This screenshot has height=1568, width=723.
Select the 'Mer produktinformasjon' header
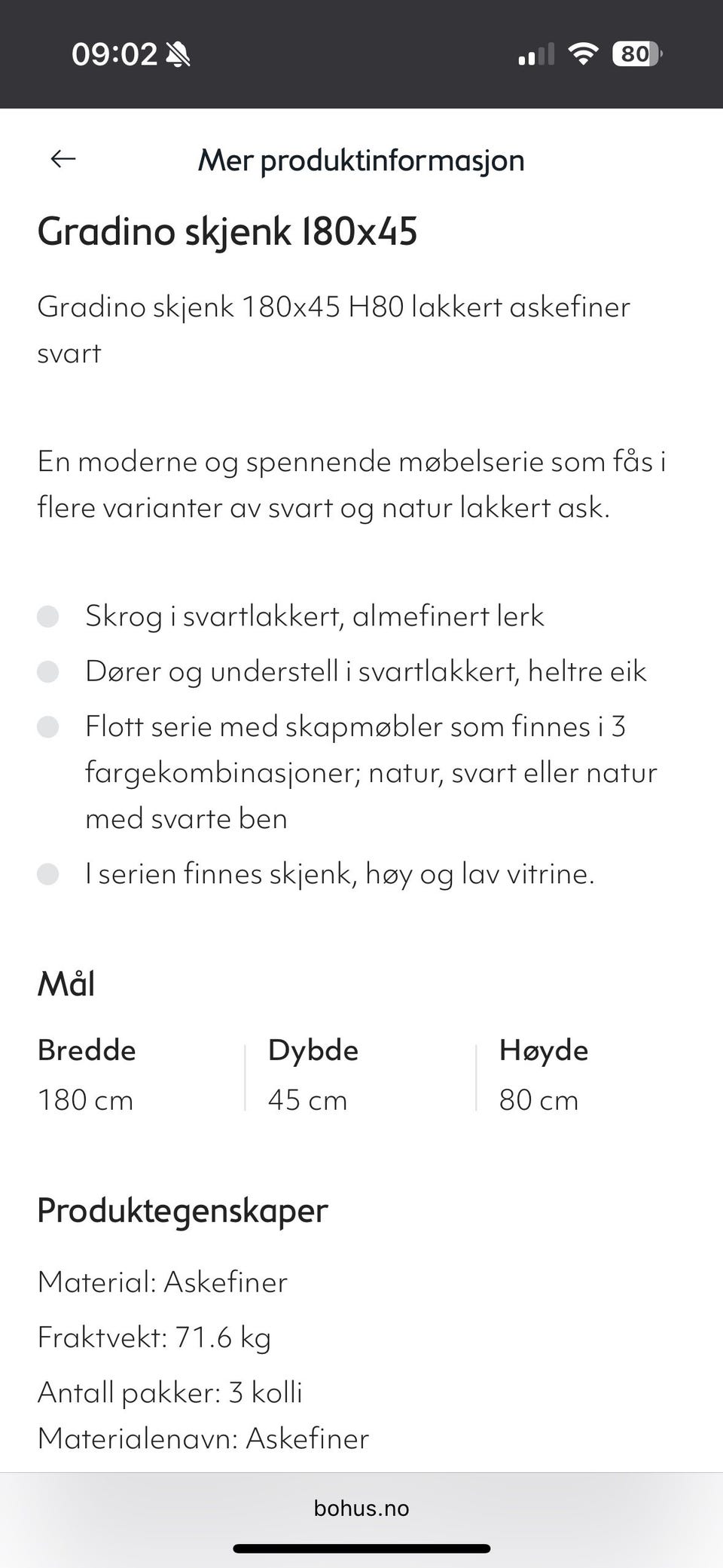point(361,160)
